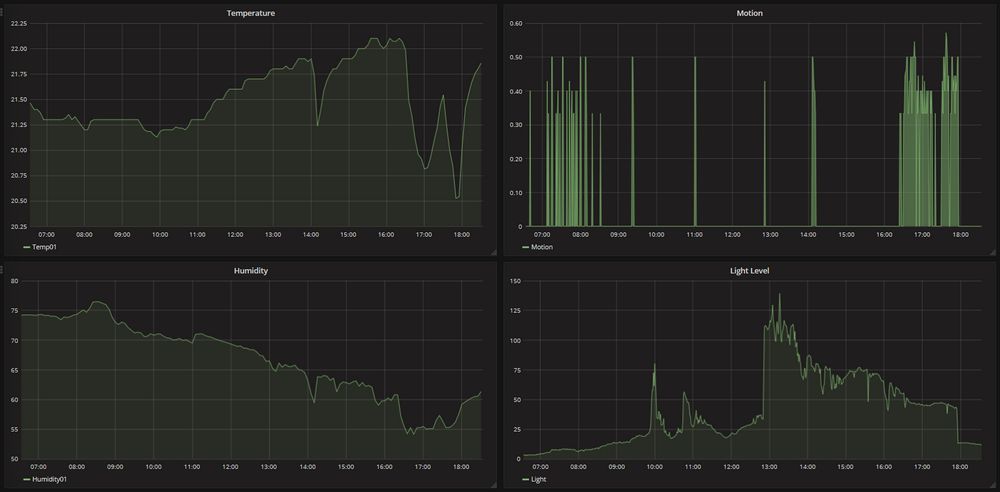Toggle the Humidity01 series legend label
Screen dimensions: 1000x492
(x=52, y=479)
